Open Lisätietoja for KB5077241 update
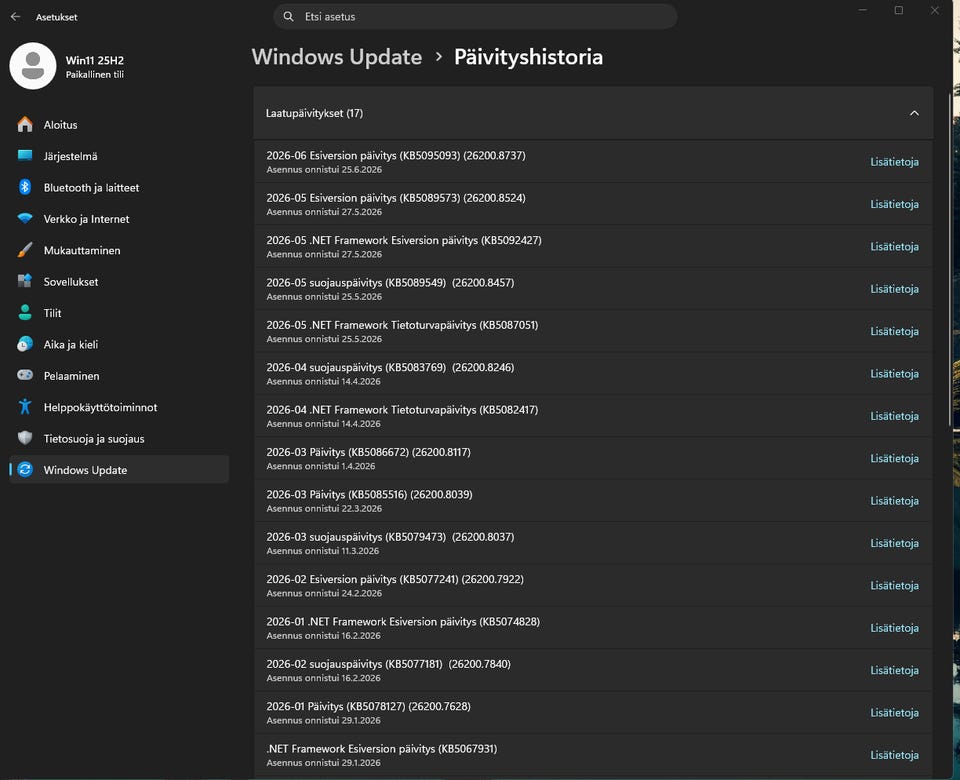The height and width of the screenshot is (780, 960). click(894, 585)
